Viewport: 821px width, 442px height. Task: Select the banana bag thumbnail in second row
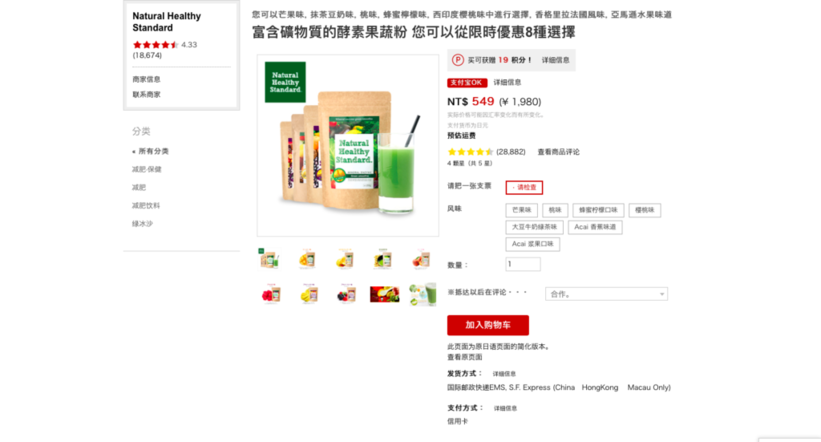click(x=308, y=294)
